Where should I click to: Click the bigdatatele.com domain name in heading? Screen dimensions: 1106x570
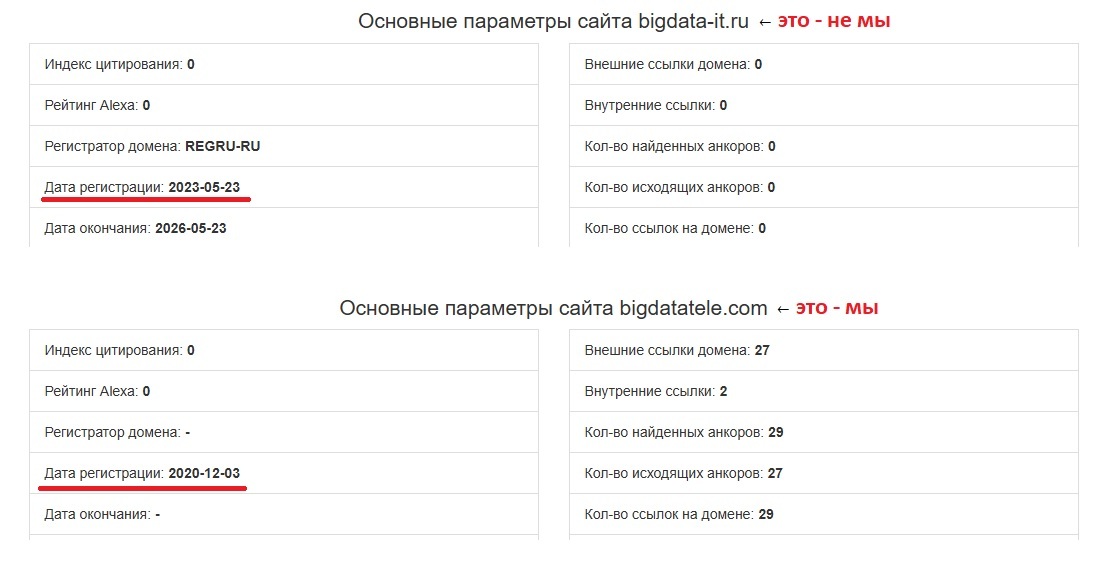pyautogui.click(x=693, y=308)
